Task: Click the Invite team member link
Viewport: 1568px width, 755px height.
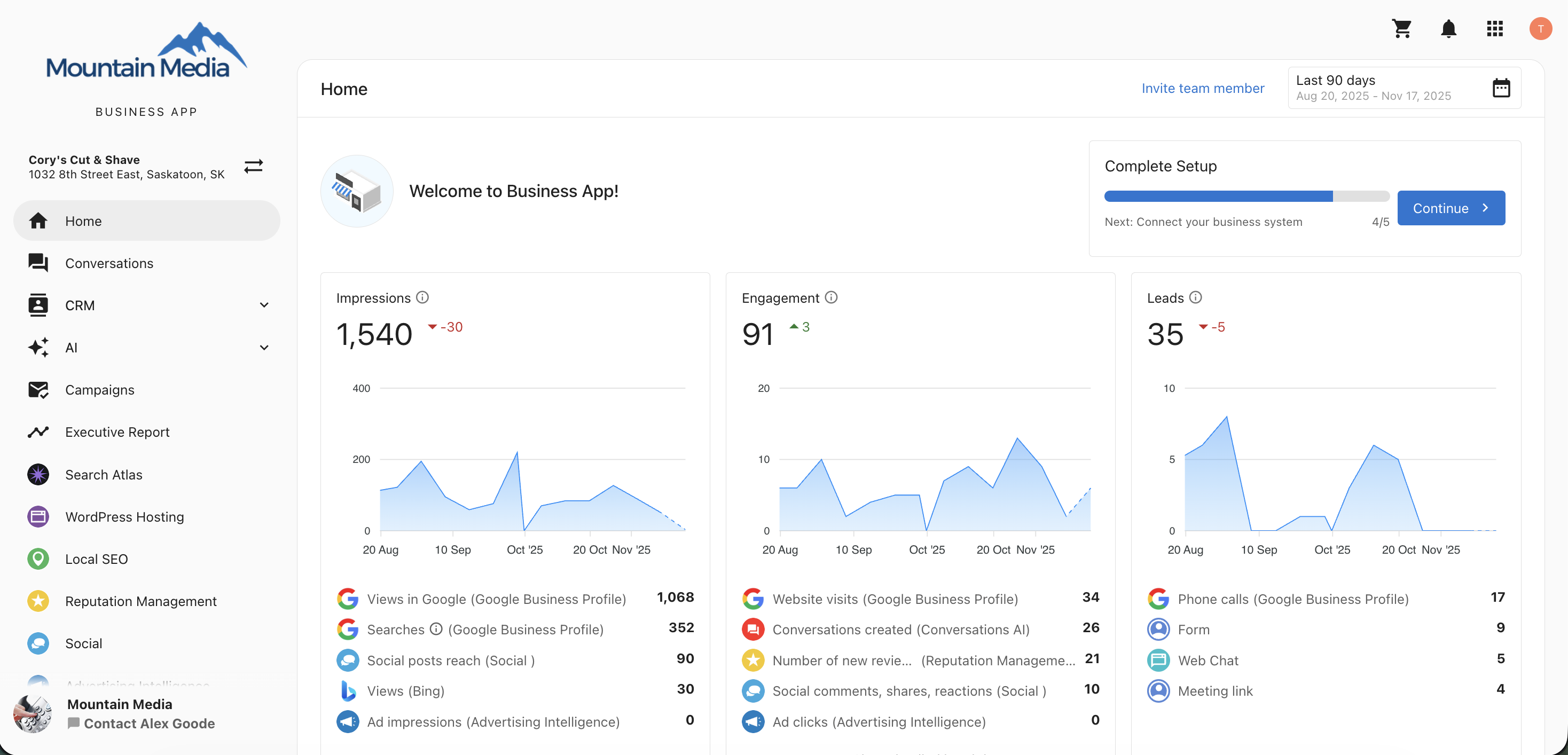Action: [1202, 88]
